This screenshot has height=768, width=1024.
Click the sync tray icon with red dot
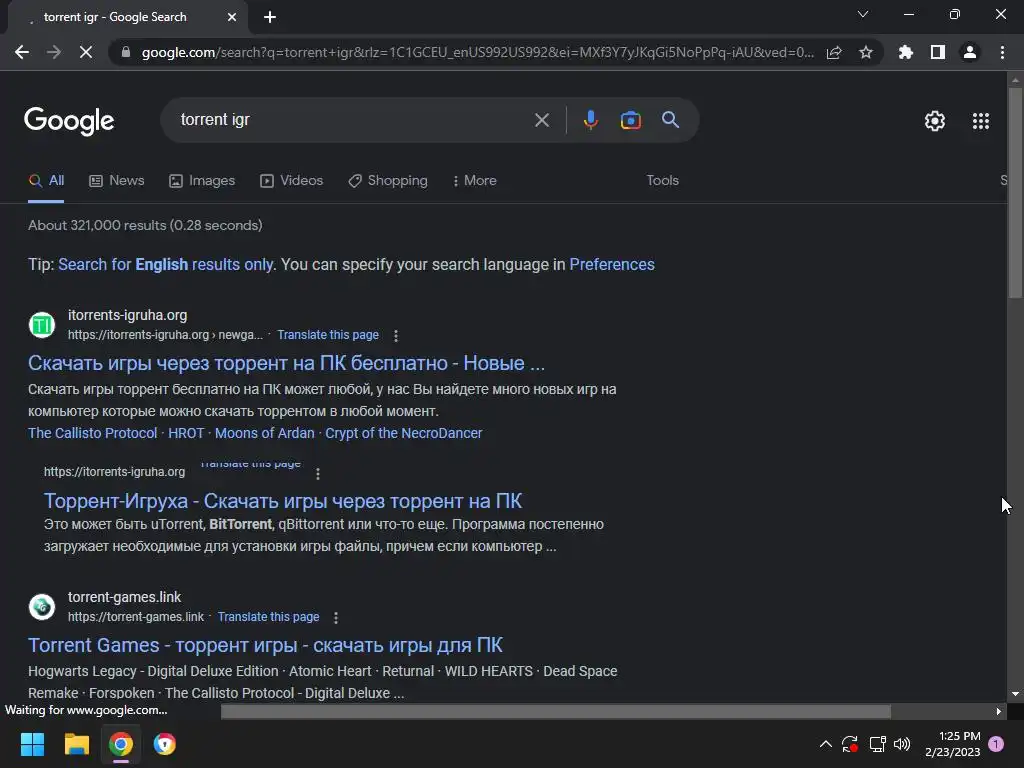[x=850, y=744]
